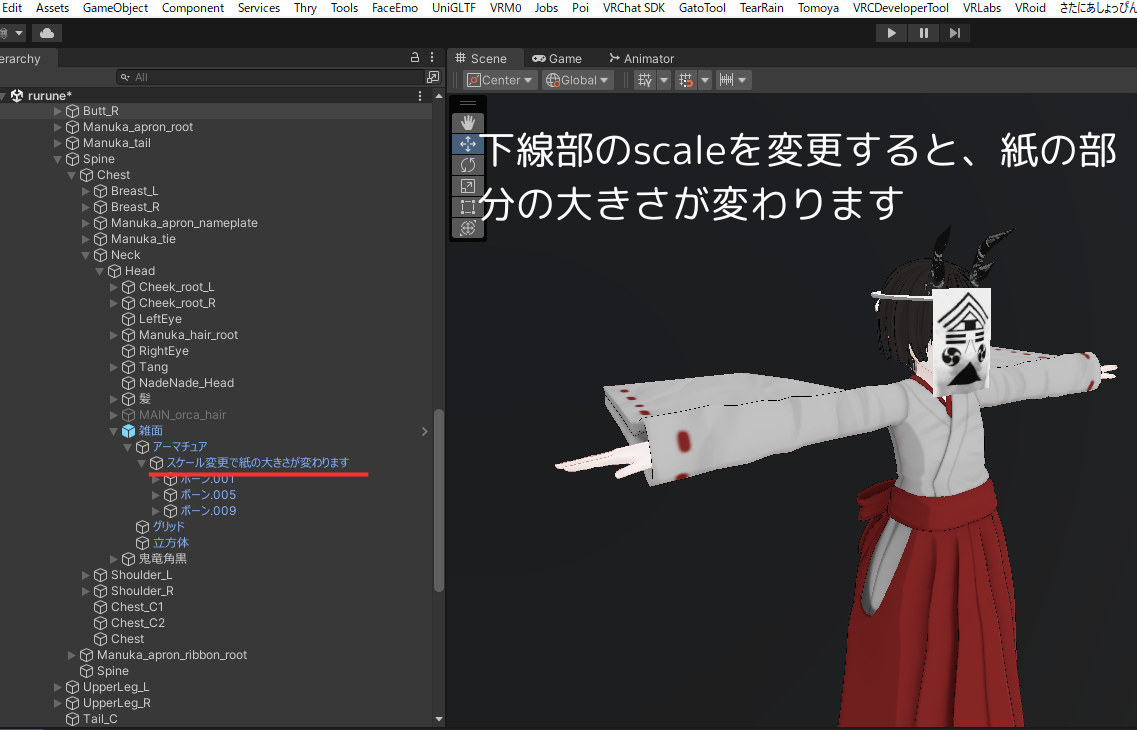Toggle grid visibility button
1137x730 pixels.
click(x=645, y=80)
